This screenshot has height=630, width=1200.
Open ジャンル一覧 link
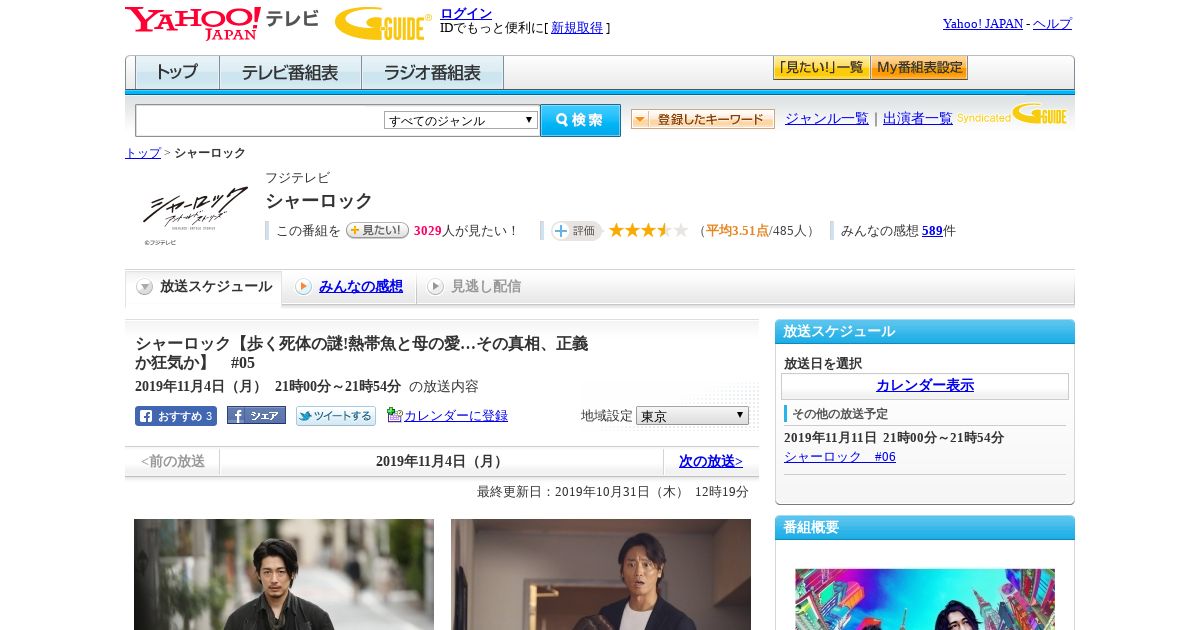(x=827, y=118)
